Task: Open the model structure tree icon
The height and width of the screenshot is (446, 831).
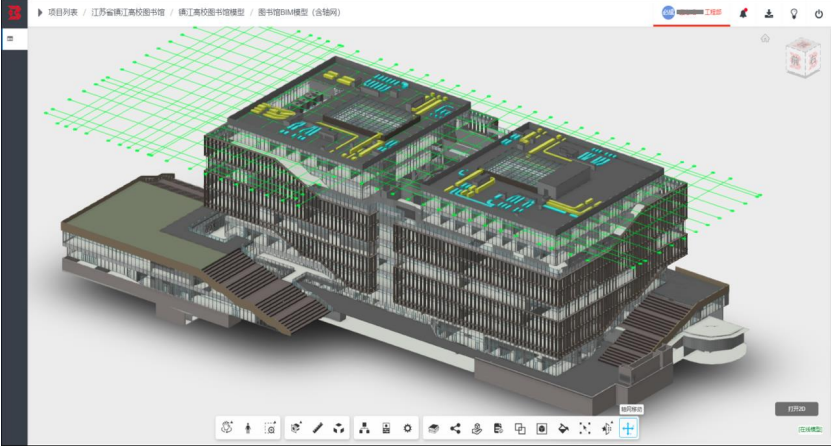Action: pos(365,428)
